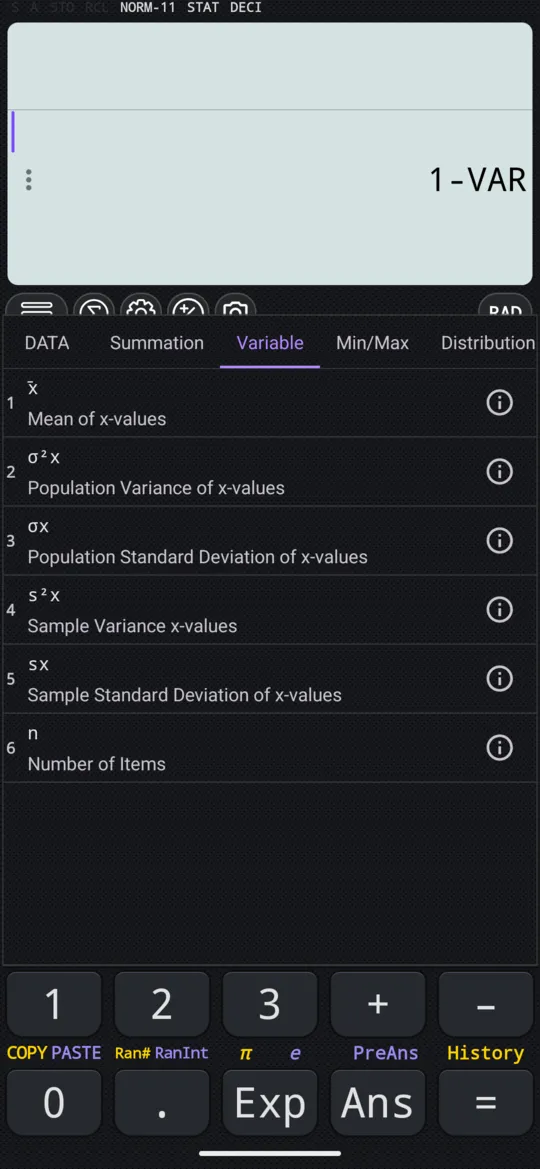The height and width of the screenshot is (1169, 540).
Task: Click inside the calculator input display
Action: [x=270, y=153]
